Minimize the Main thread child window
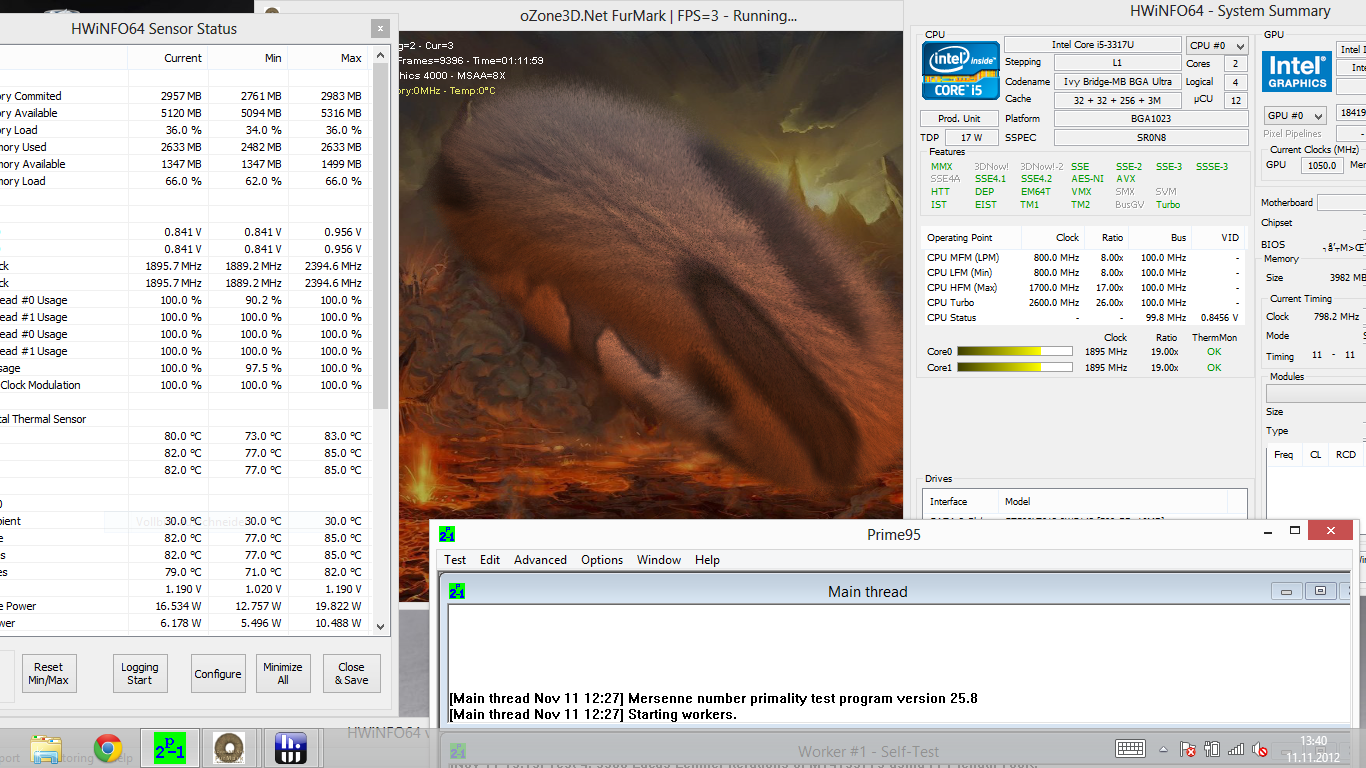The width and height of the screenshot is (1366, 768). point(1286,592)
